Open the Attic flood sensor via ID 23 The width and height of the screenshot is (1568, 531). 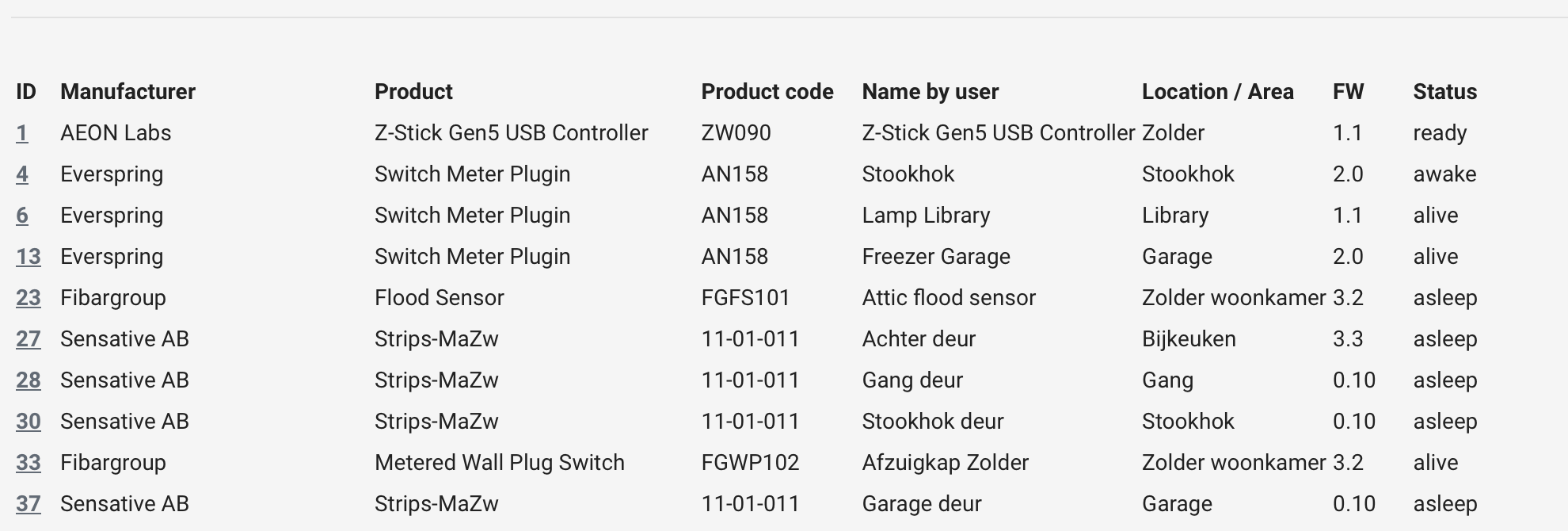(29, 297)
